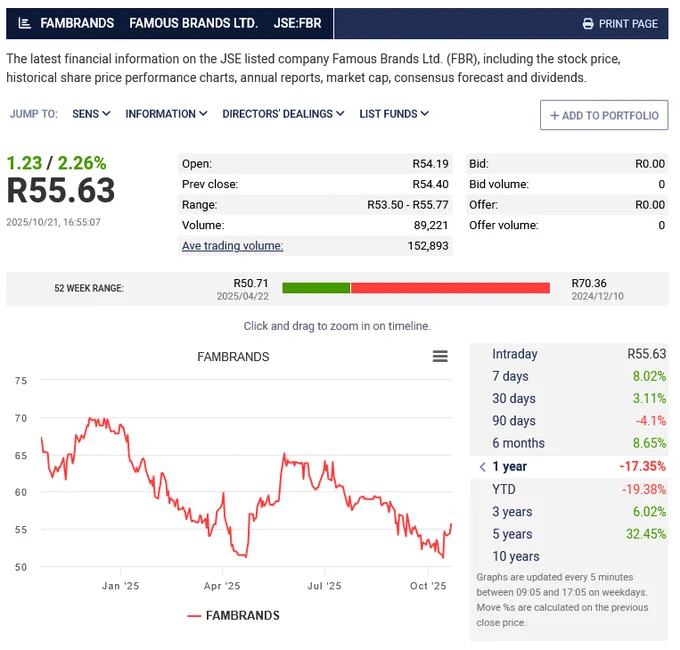Click the -17.35% one year return

[642, 467]
